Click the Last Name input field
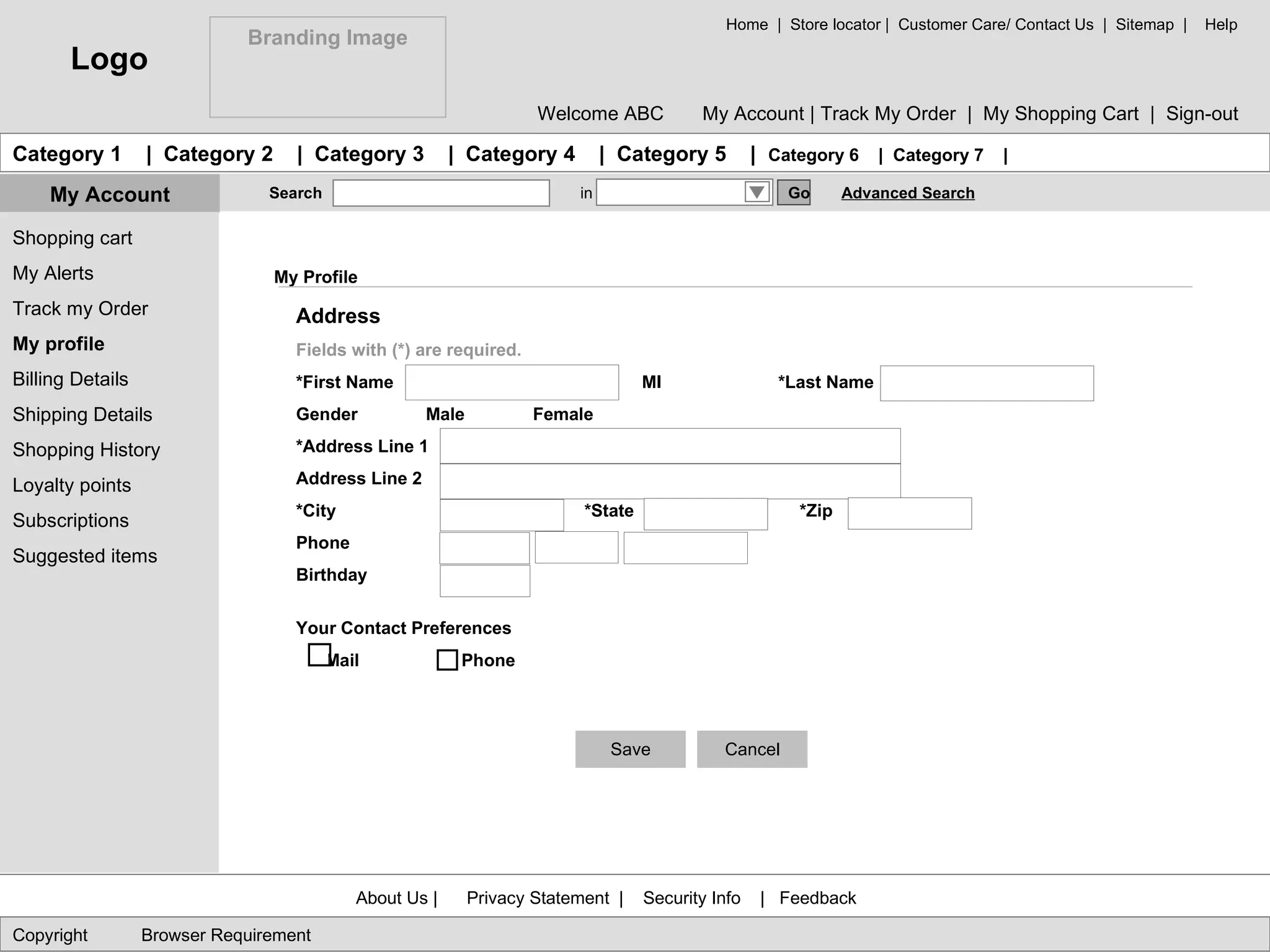The height and width of the screenshot is (952, 1270). 987,383
